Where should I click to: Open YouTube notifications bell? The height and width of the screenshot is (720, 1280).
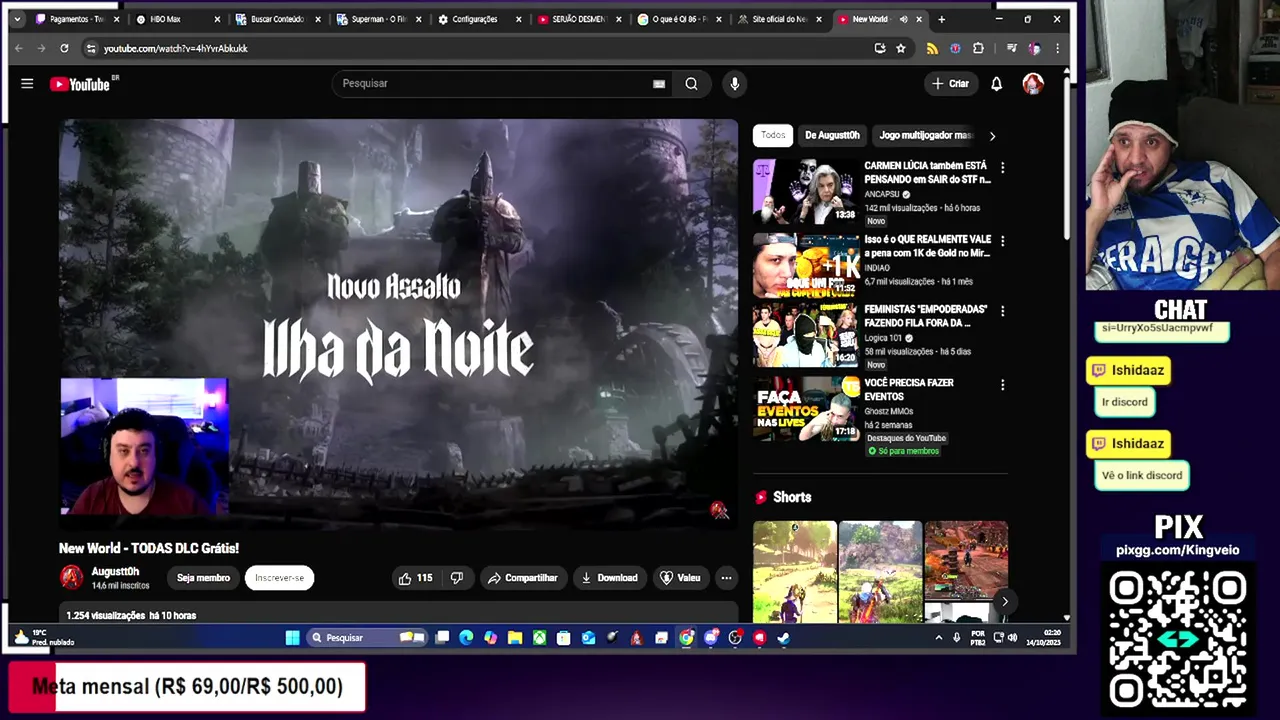pos(996,84)
